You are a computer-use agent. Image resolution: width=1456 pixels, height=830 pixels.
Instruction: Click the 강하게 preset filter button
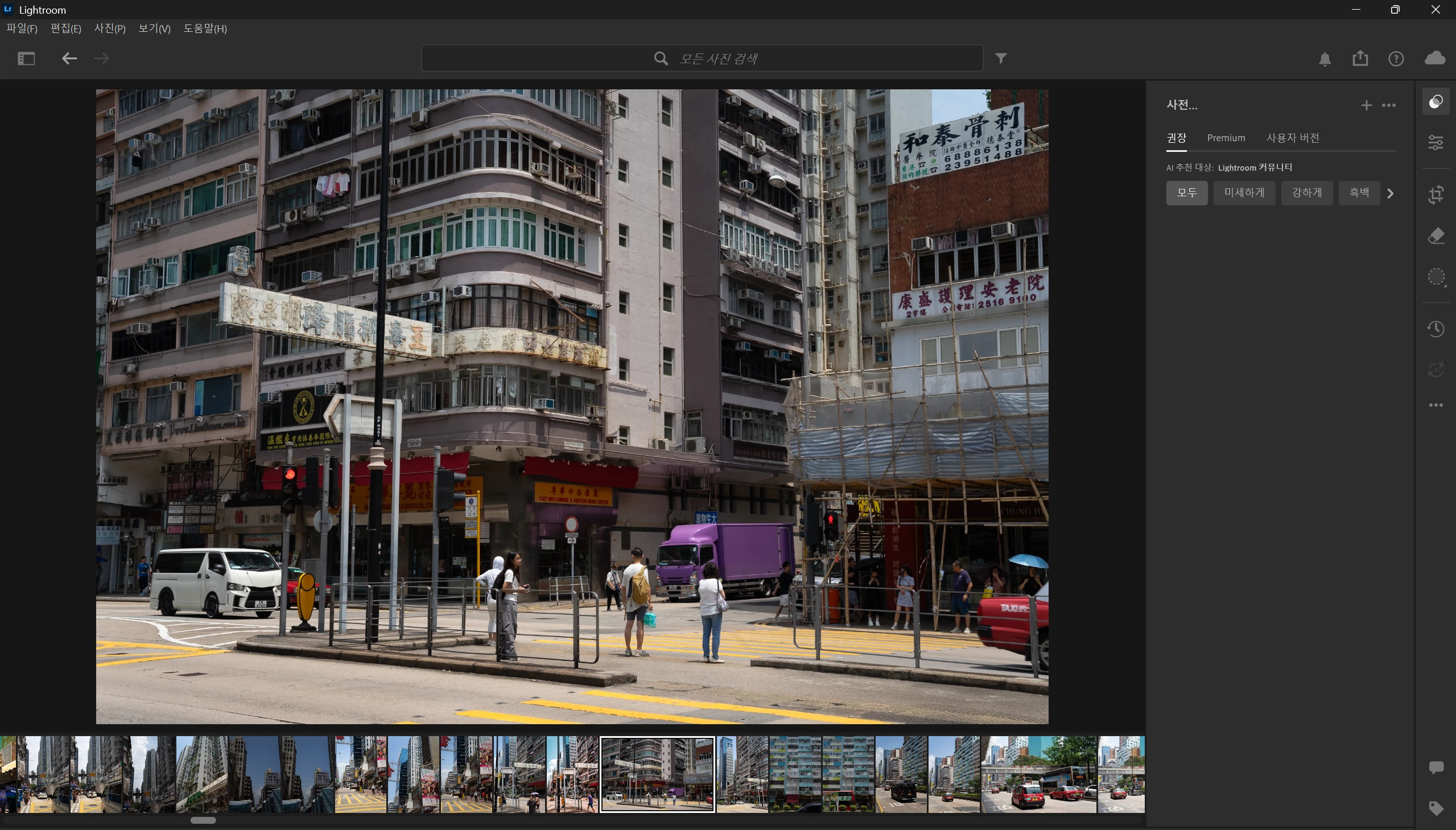[1306, 193]
